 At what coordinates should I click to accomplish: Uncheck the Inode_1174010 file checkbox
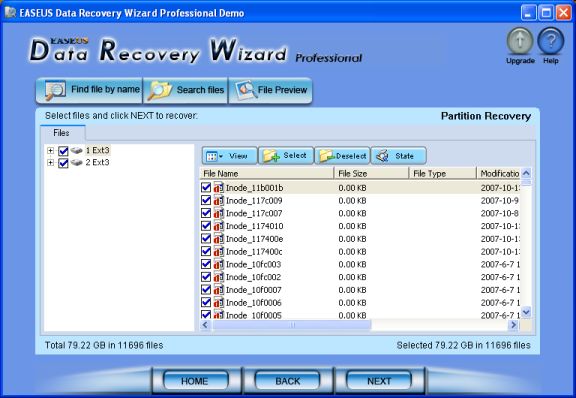tap(206, 226)
